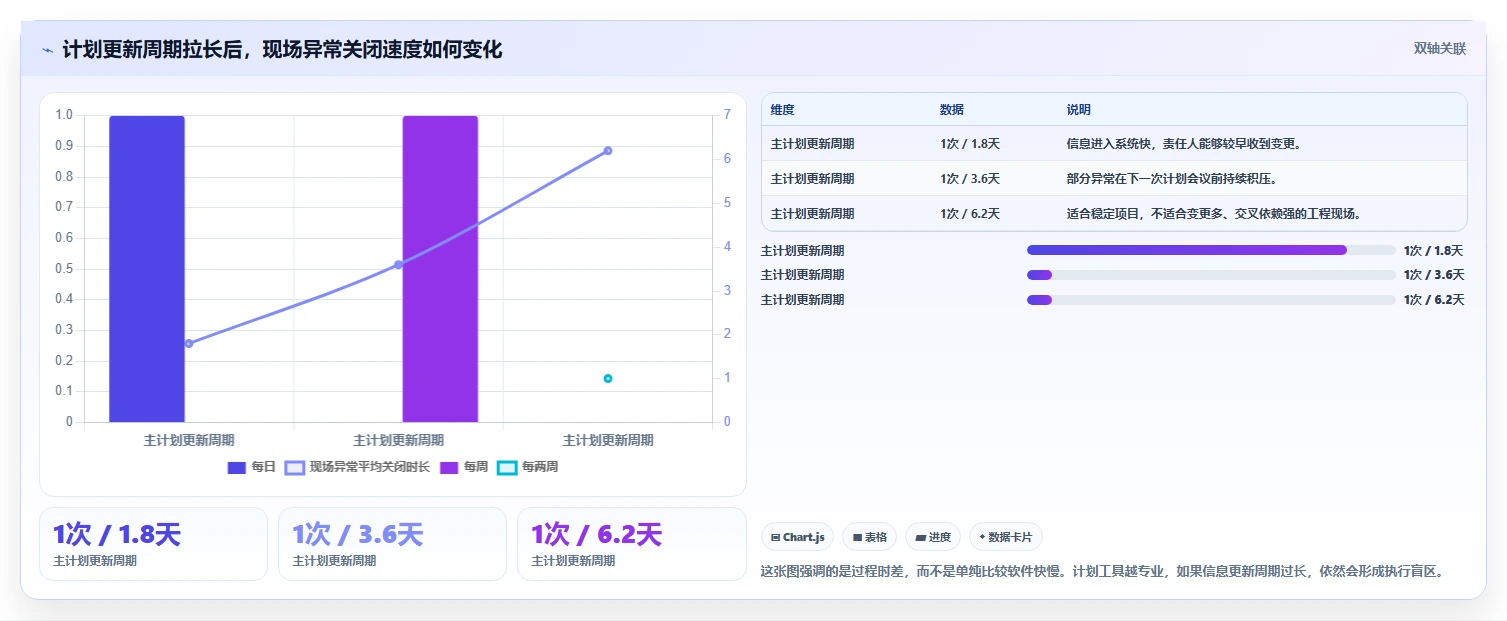
Task: Click right axis tick 7
Action: (728, 115)
